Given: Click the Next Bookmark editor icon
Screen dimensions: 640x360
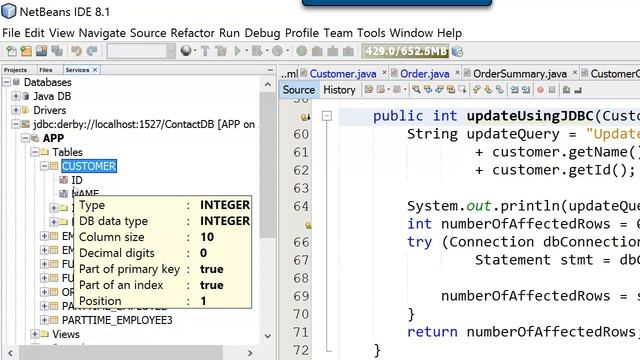Looking at the screenshot, I should [488, 89].
